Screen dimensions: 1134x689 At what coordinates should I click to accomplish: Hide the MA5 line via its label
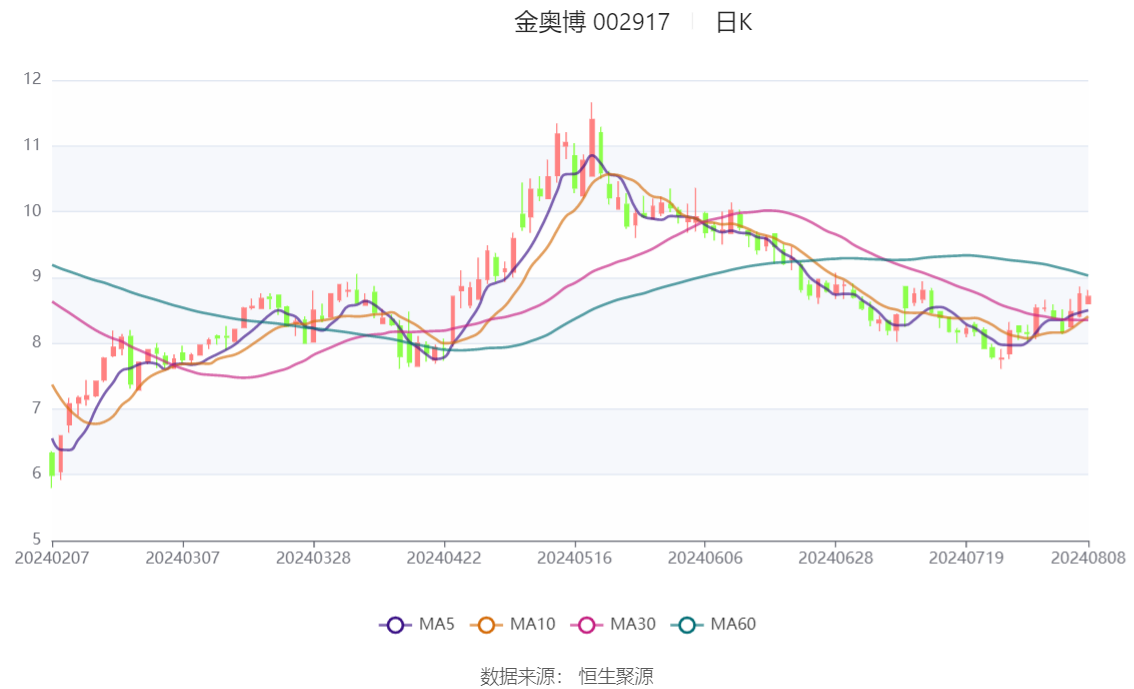point(437,624)
